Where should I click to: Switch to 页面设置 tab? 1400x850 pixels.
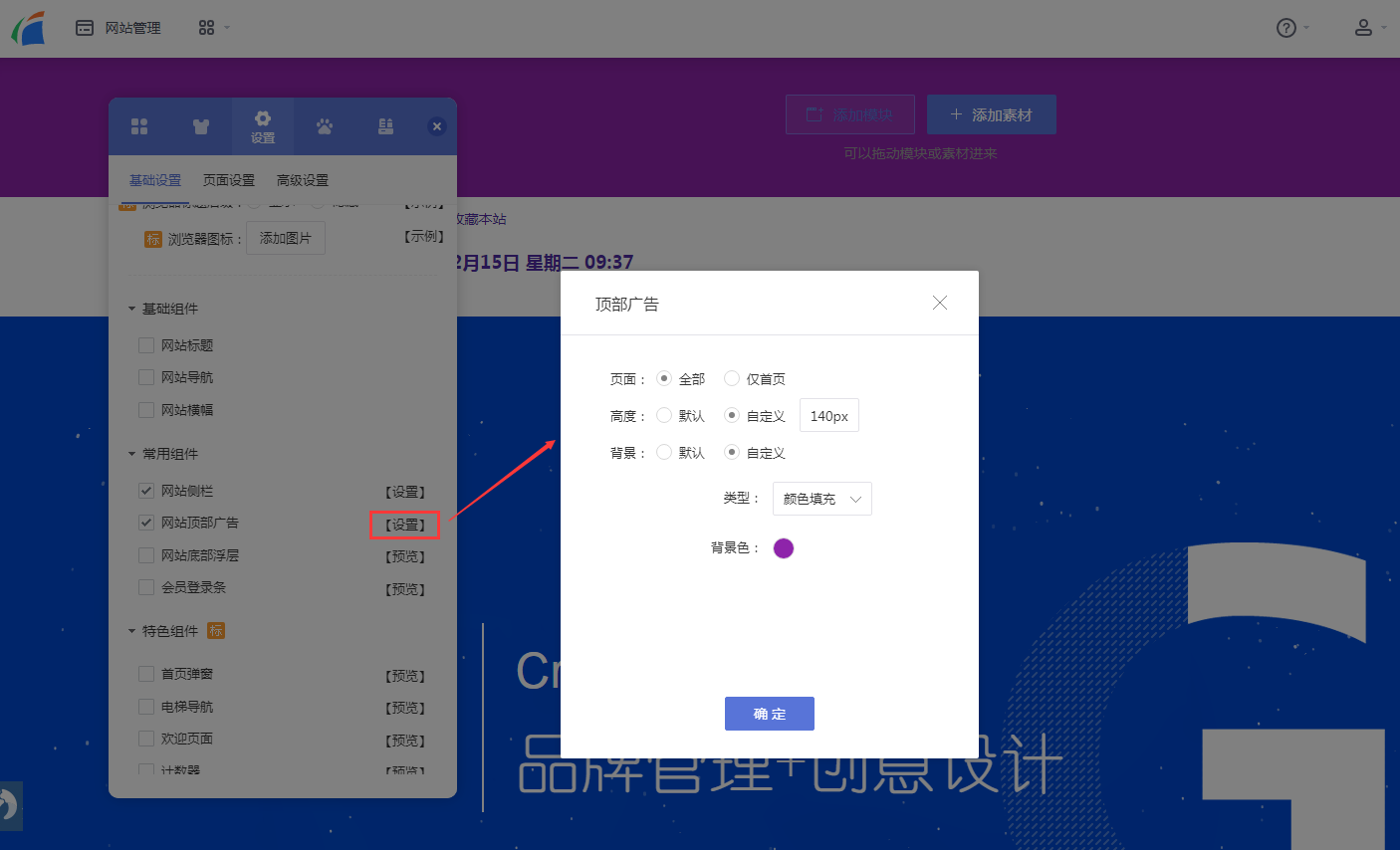point(229,180)
